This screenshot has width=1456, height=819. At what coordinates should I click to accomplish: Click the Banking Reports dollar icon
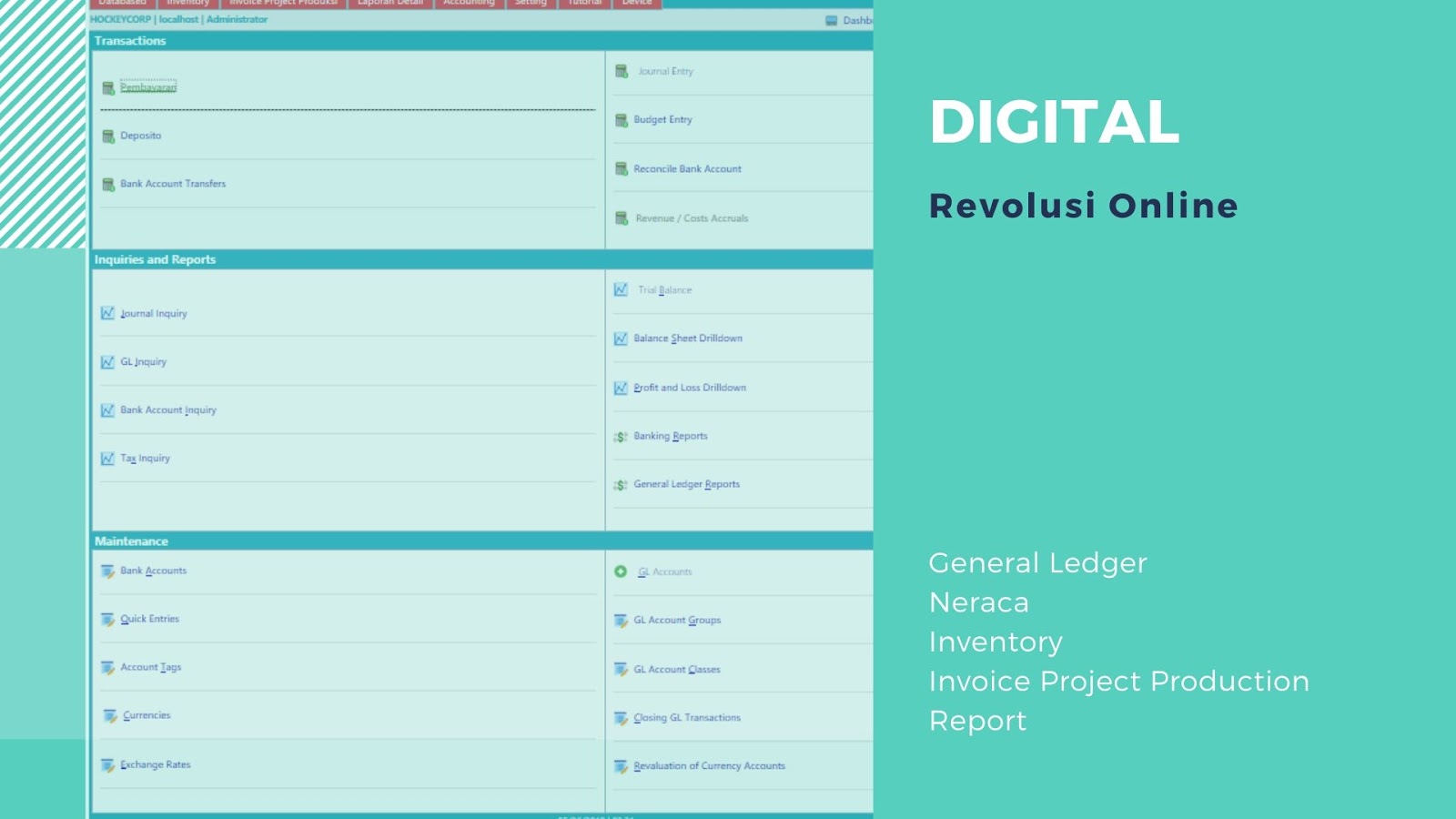[621, 437]
